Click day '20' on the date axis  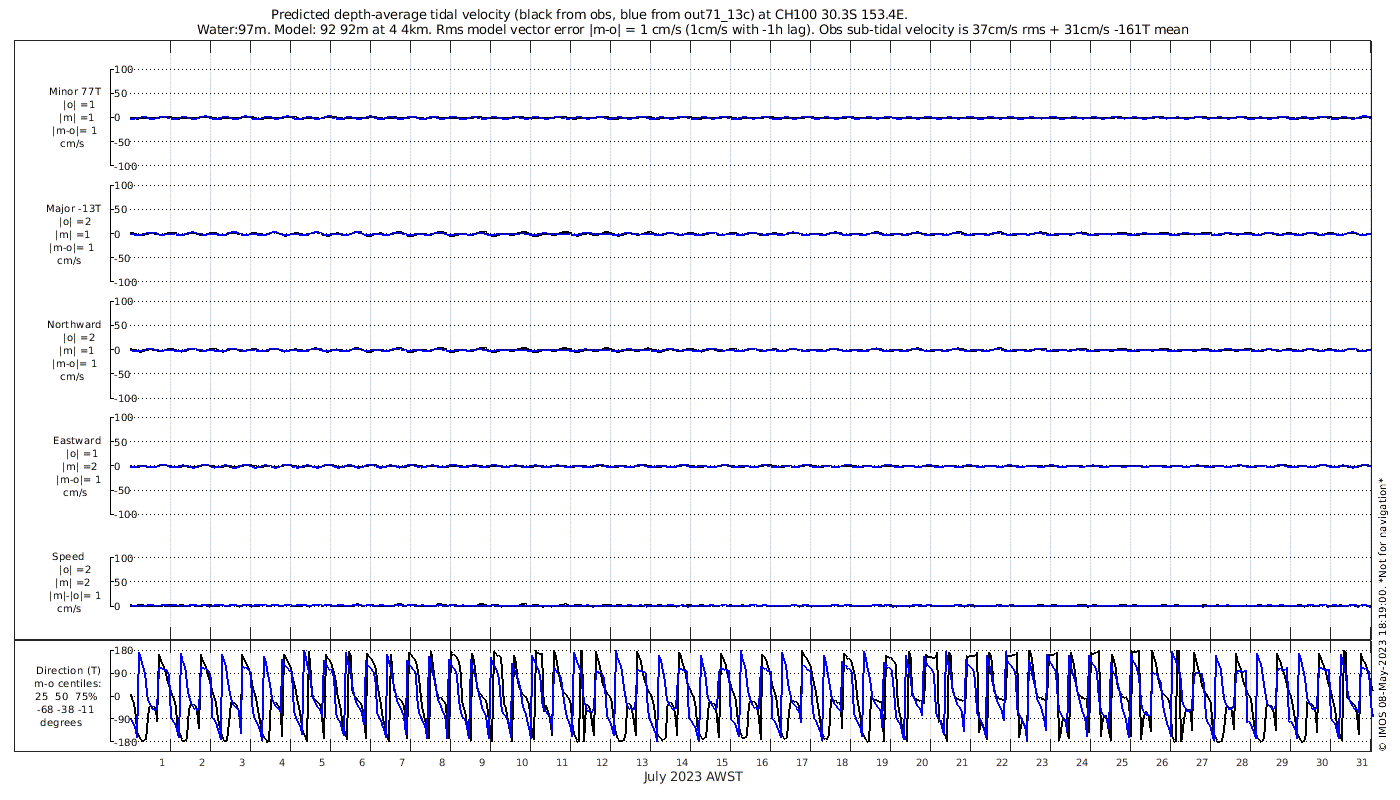pyautogui.click(x=922, y=762)
